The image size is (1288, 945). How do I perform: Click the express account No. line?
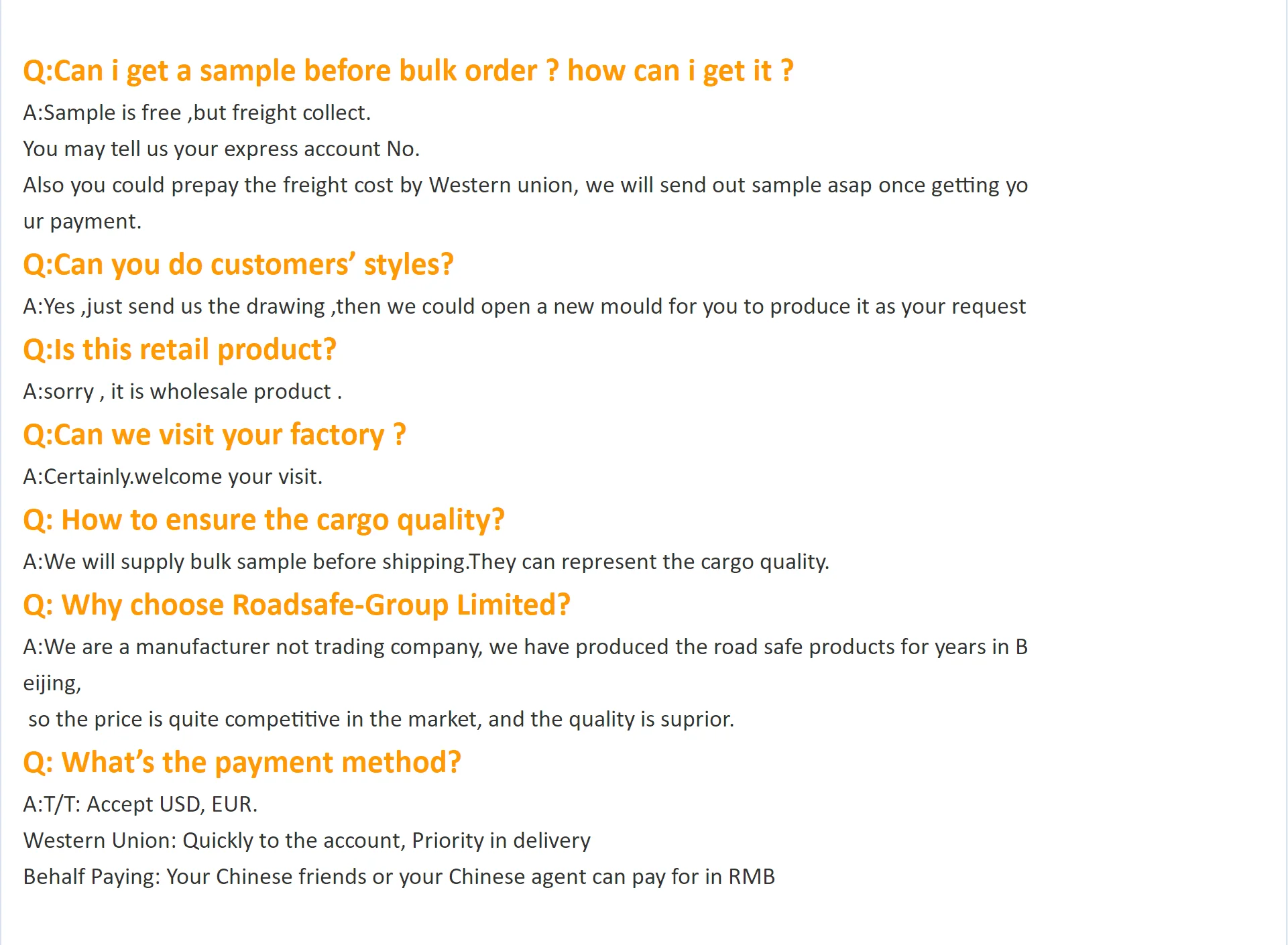pyautogui.click(x=221, y=149)
